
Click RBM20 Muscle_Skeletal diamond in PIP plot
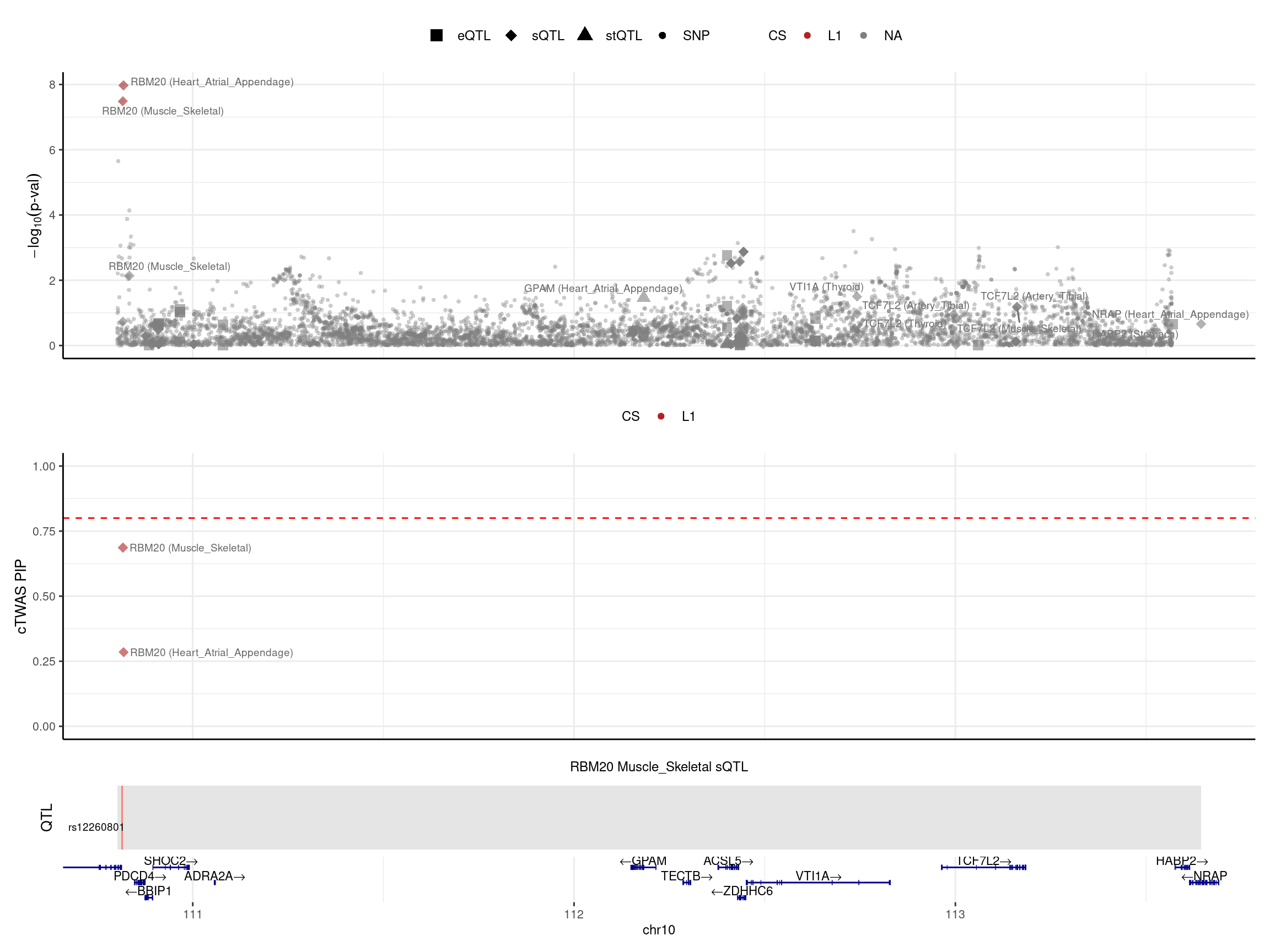click(x=123, y=548)
